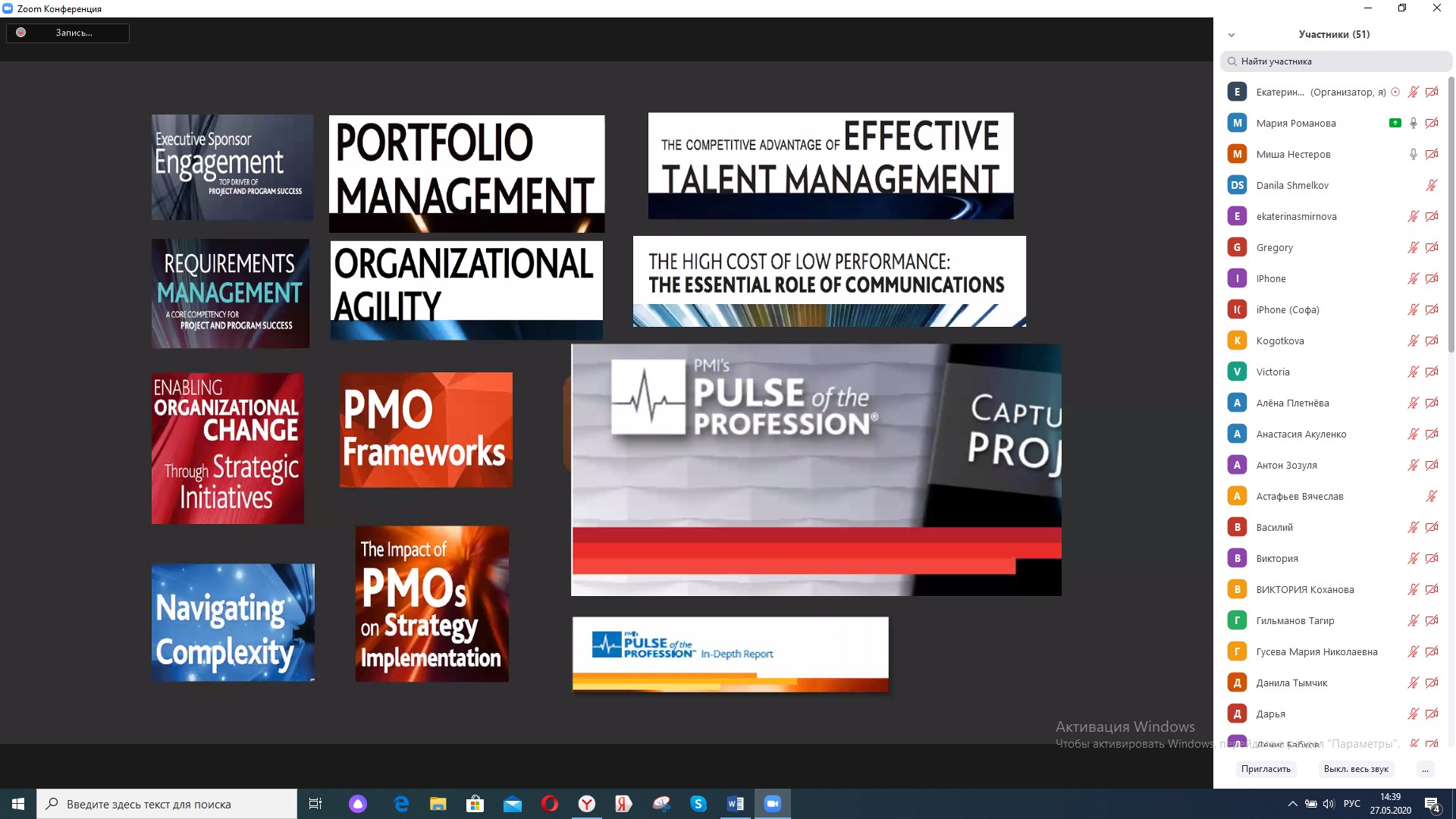This screenshot has width=1456, height=819.
Task: Click camera-off icon for ВИКТОРИЯ Коханова
Action: point(1432,589)
